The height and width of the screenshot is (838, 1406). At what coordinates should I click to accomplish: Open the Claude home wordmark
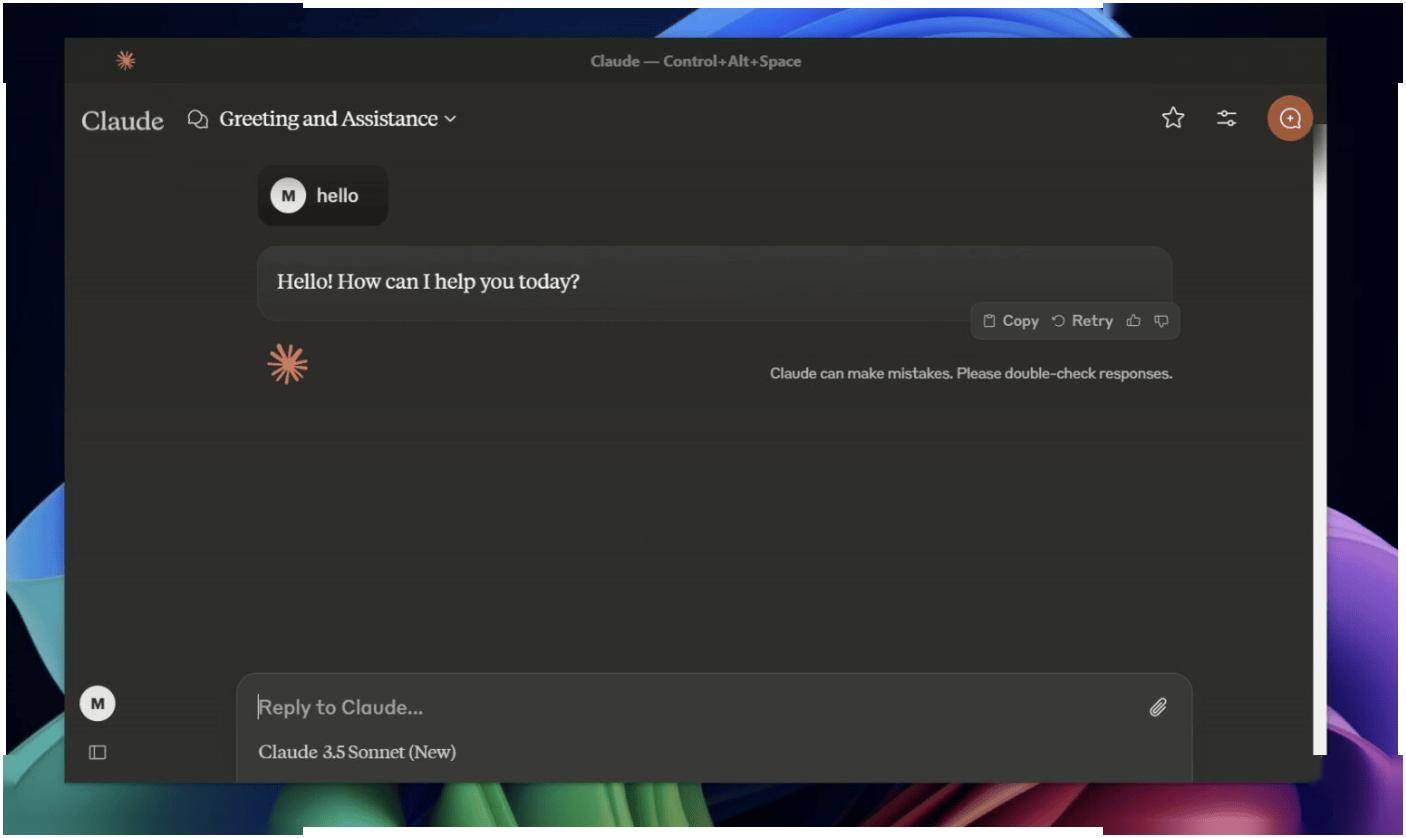tap(122, 120)
